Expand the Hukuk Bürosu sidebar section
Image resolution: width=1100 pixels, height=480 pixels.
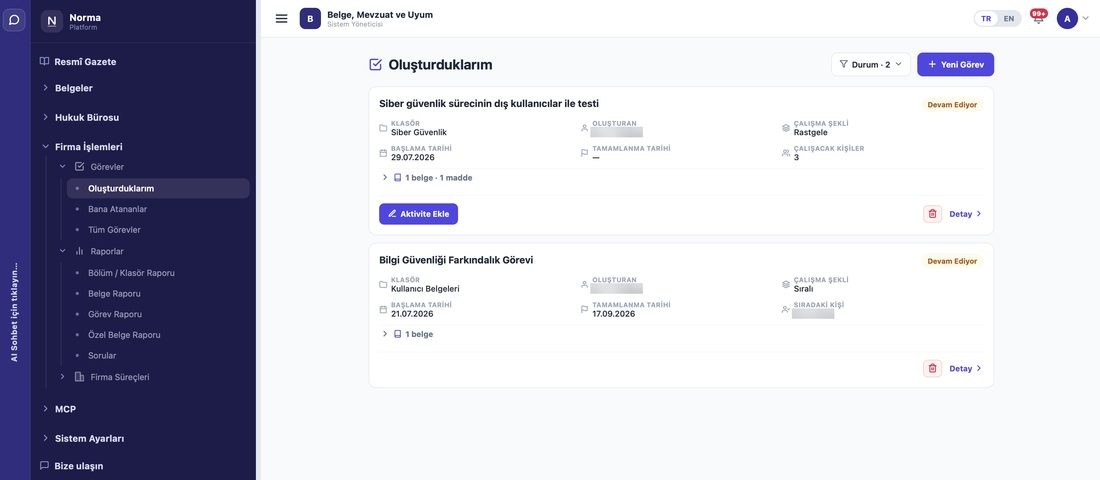[x=46, y=117]
